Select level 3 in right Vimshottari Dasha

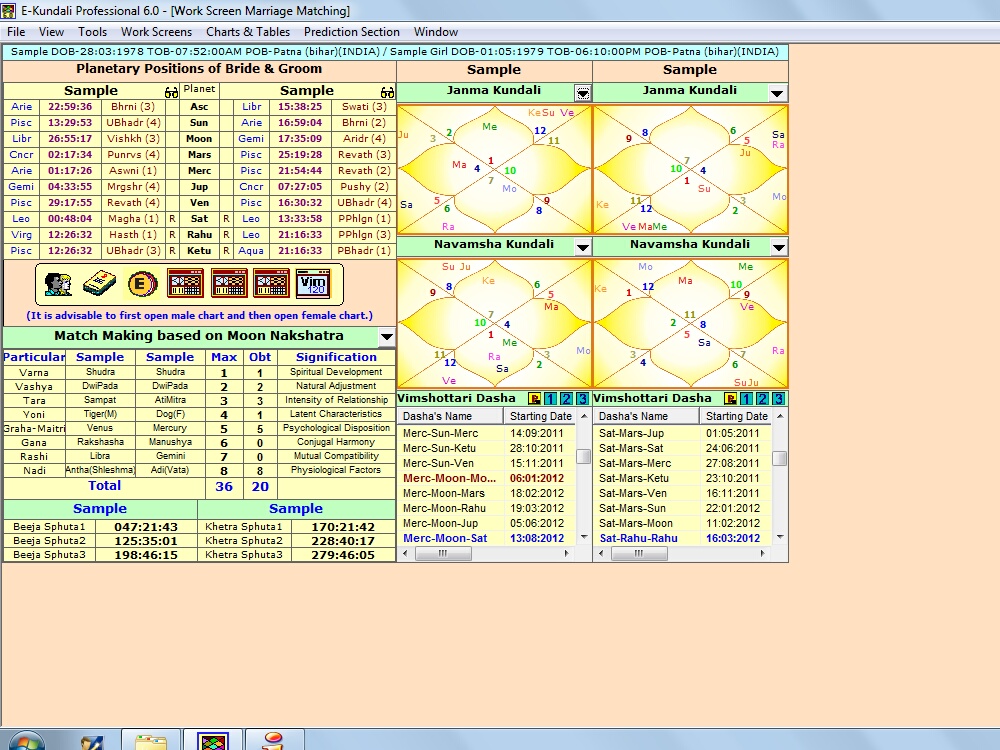(x=778, y=399)
